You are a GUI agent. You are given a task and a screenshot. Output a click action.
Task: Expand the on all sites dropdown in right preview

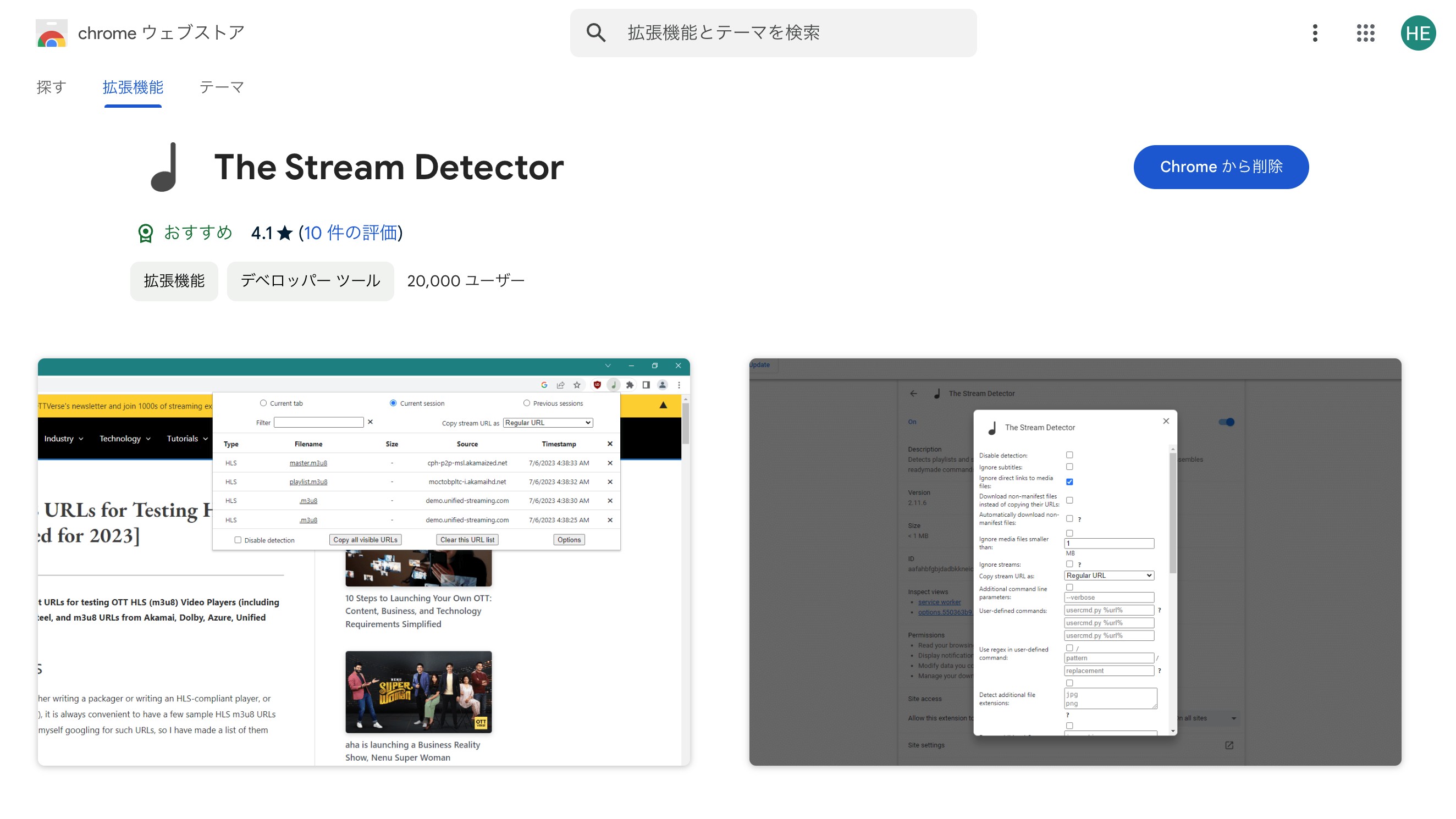pos(1207,718)
